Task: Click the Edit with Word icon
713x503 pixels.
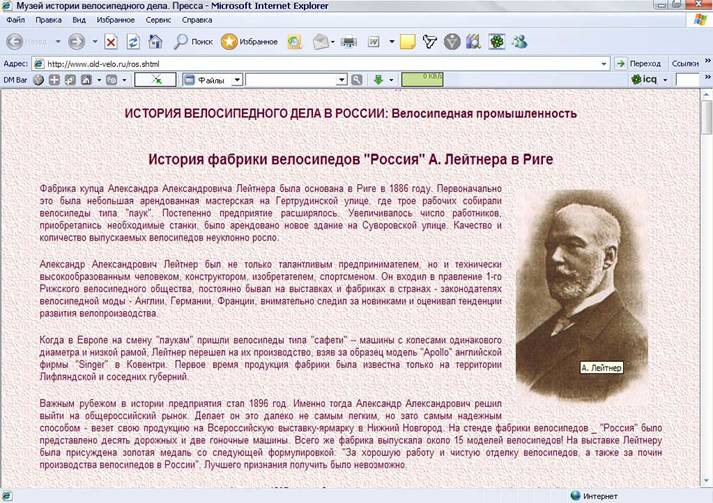Action: coord(374,42)
